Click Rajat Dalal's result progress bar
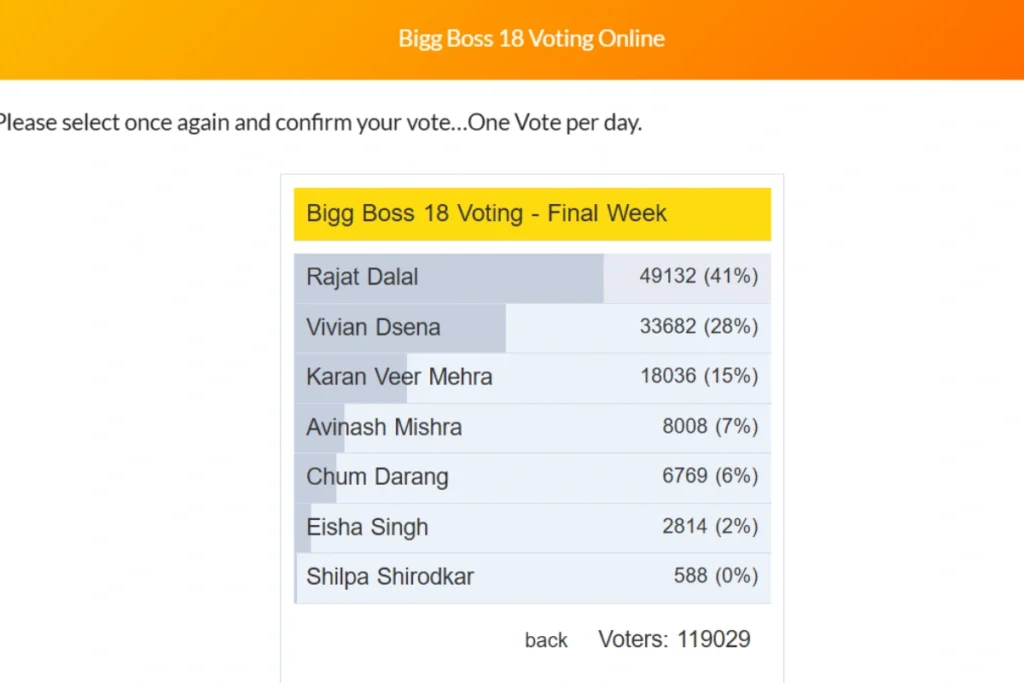Image resolution: width=1024 pixels, height=683 pixels. coord(449,278)
